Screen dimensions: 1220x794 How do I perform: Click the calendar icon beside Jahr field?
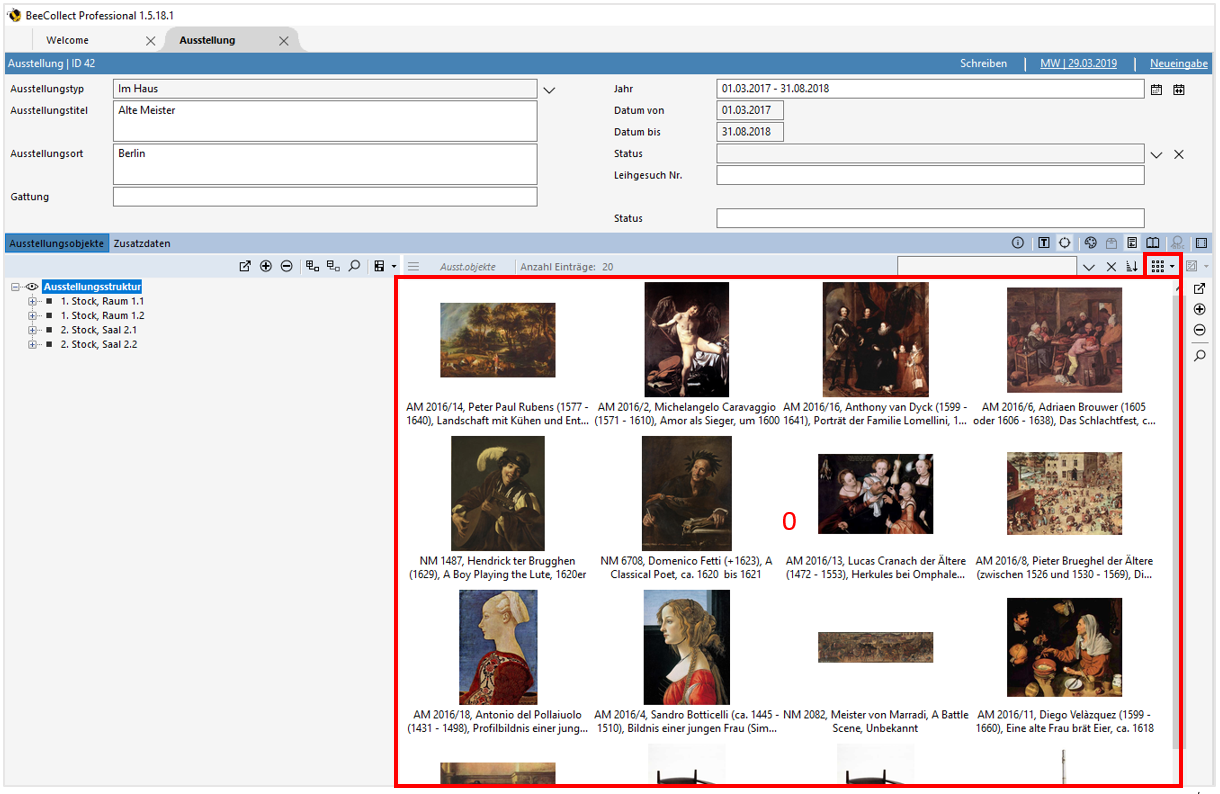(x=1156, y=89)
